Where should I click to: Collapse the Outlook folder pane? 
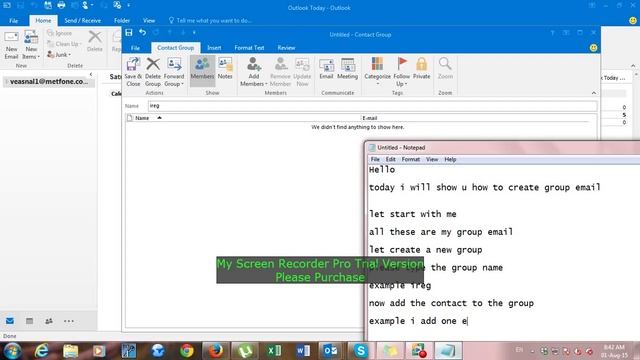(91, 74)
